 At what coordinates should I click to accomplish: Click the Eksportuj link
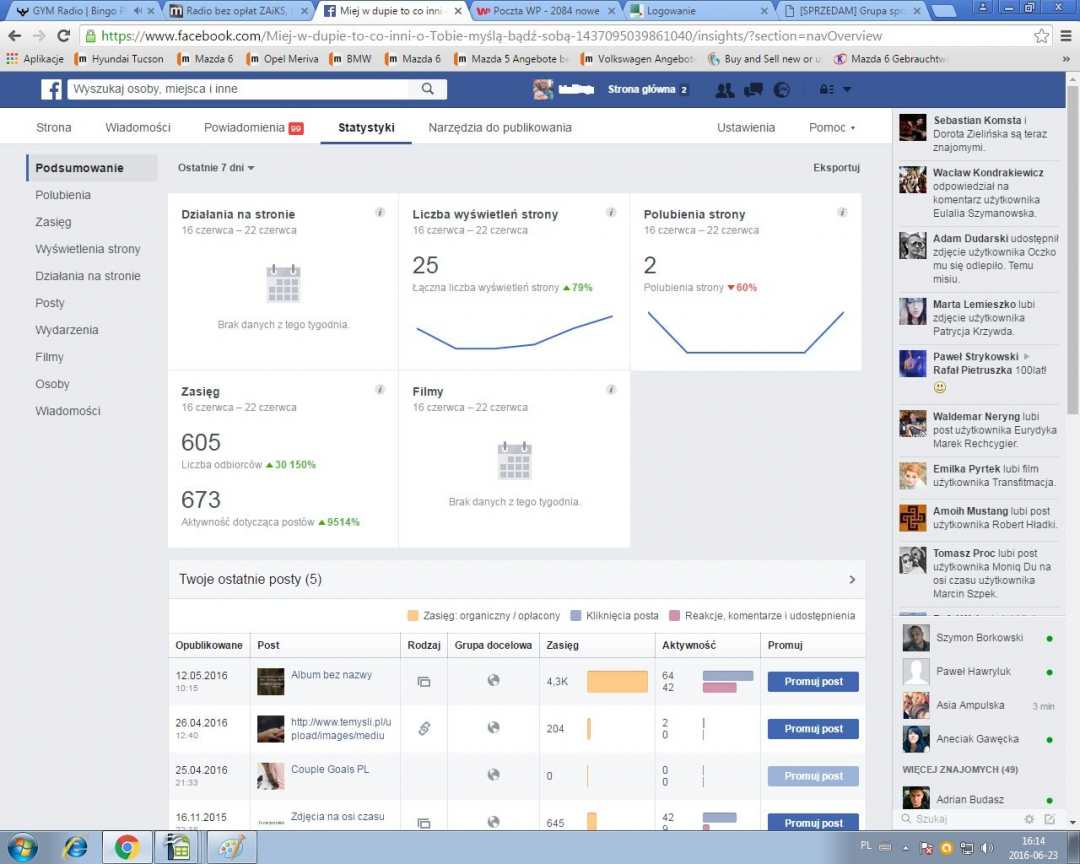point(836,168)
